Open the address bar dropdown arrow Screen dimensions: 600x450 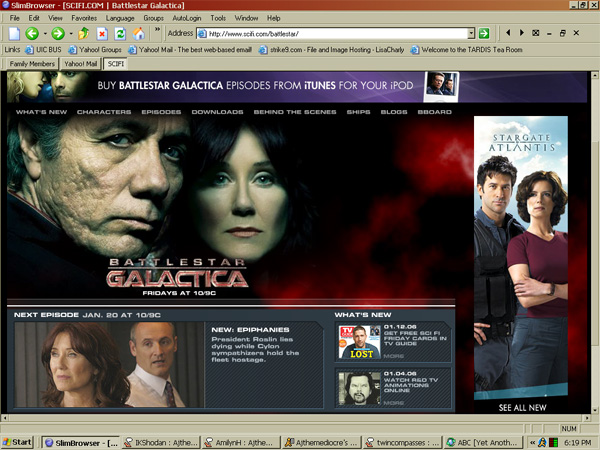pyautogui.click(x=471, y=34)
